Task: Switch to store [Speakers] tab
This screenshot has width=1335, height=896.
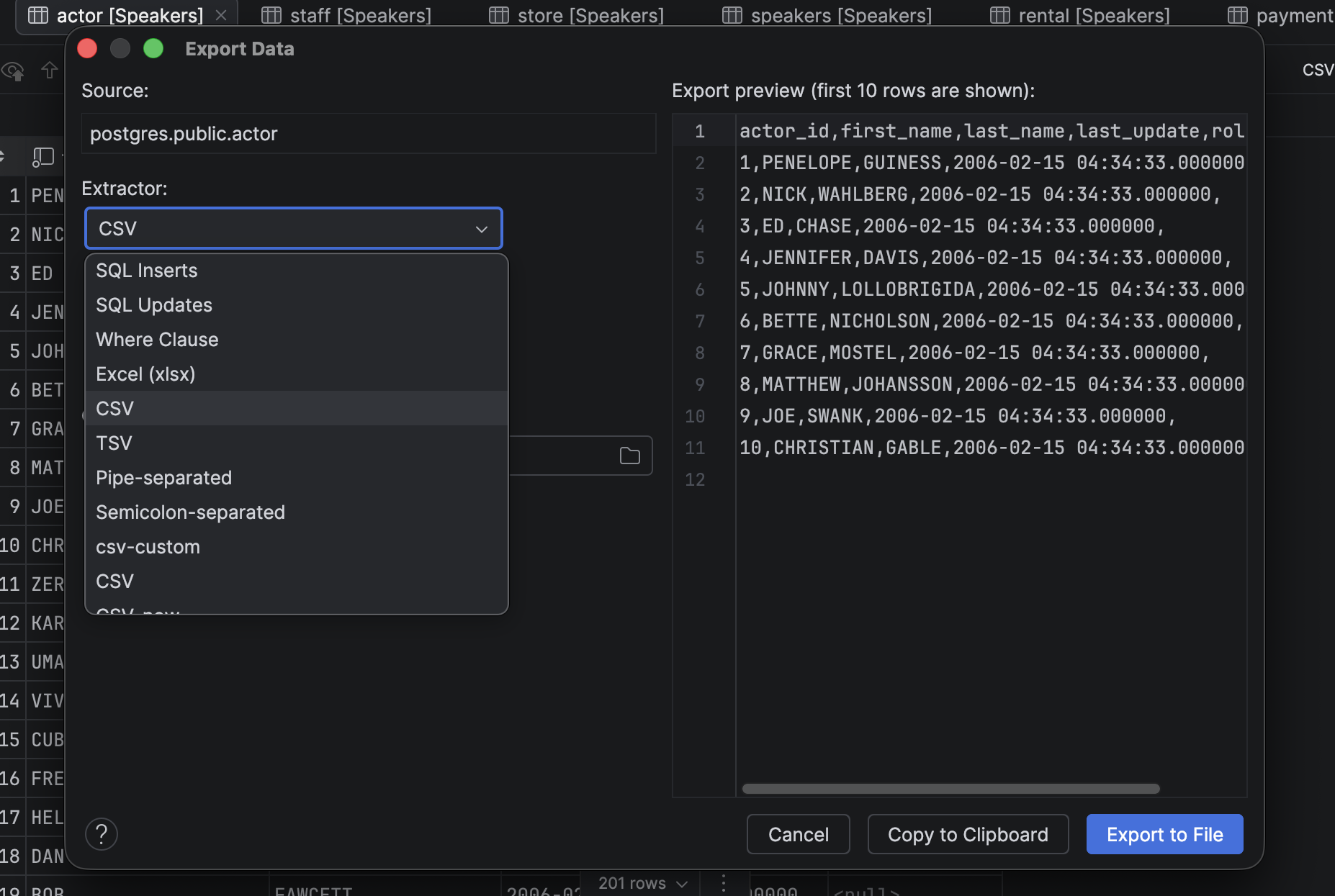Action: [x=576, y=15]
